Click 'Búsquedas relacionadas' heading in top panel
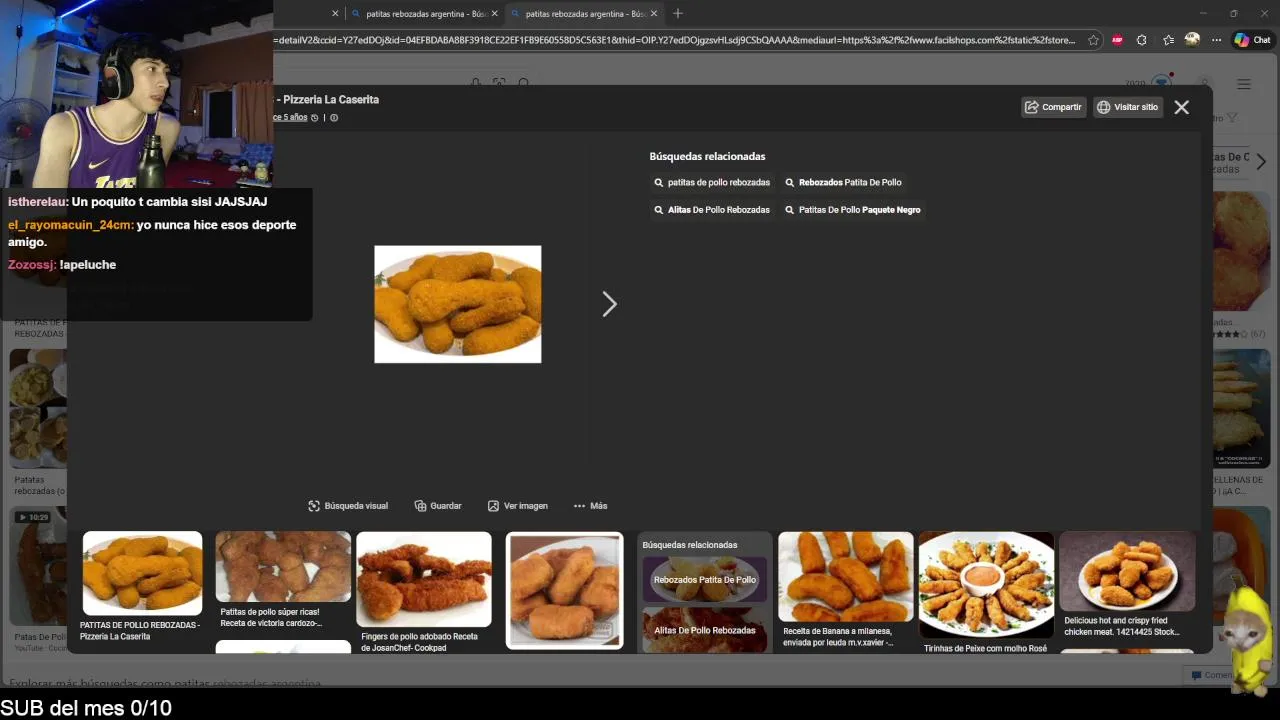 pos(707,157)
